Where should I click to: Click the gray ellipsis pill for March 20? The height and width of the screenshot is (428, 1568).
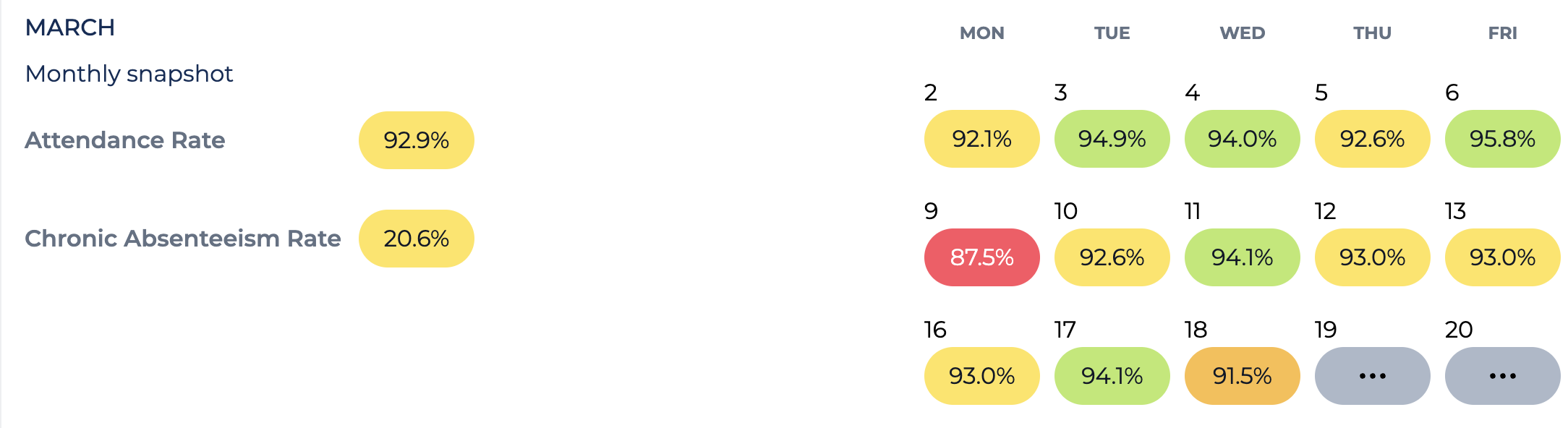(1502, 376)
